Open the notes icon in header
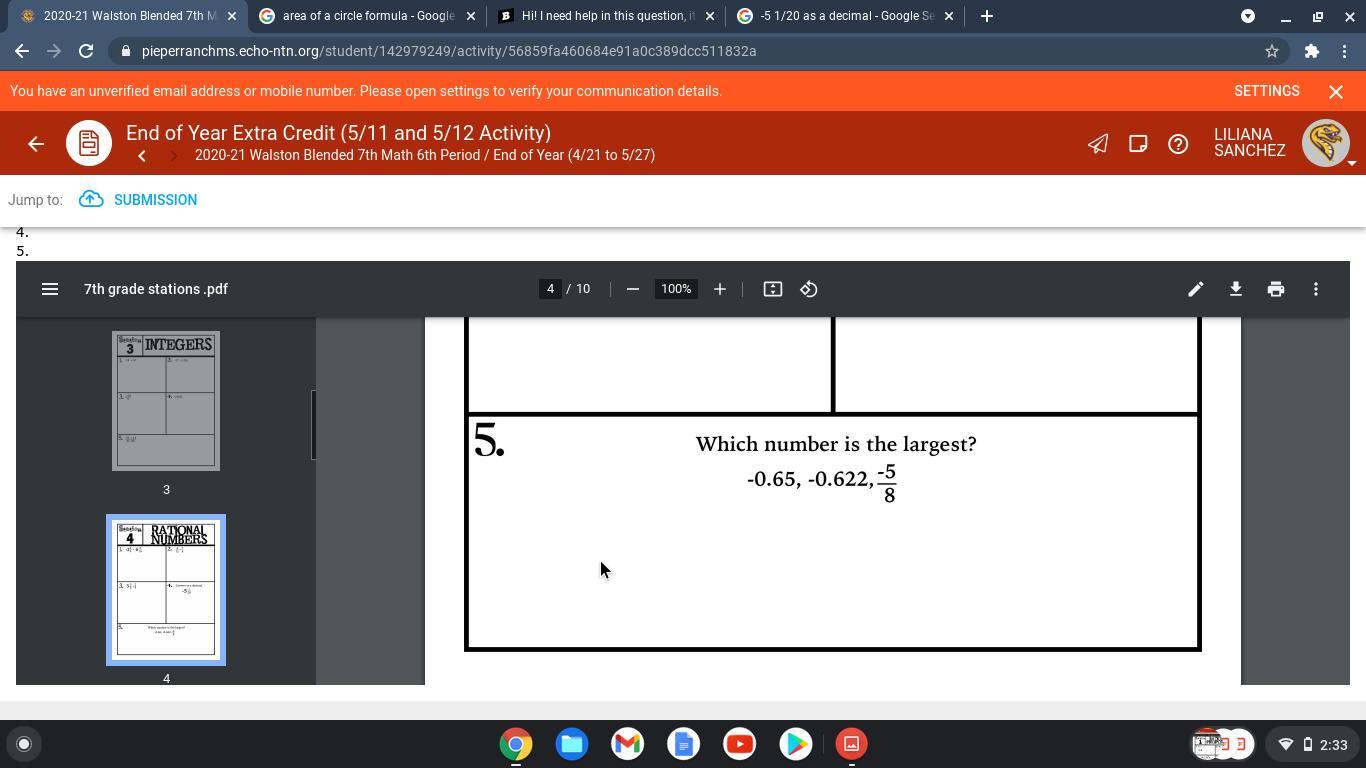This screenshot has width=1366, height=768. [x=1138, y=143]
